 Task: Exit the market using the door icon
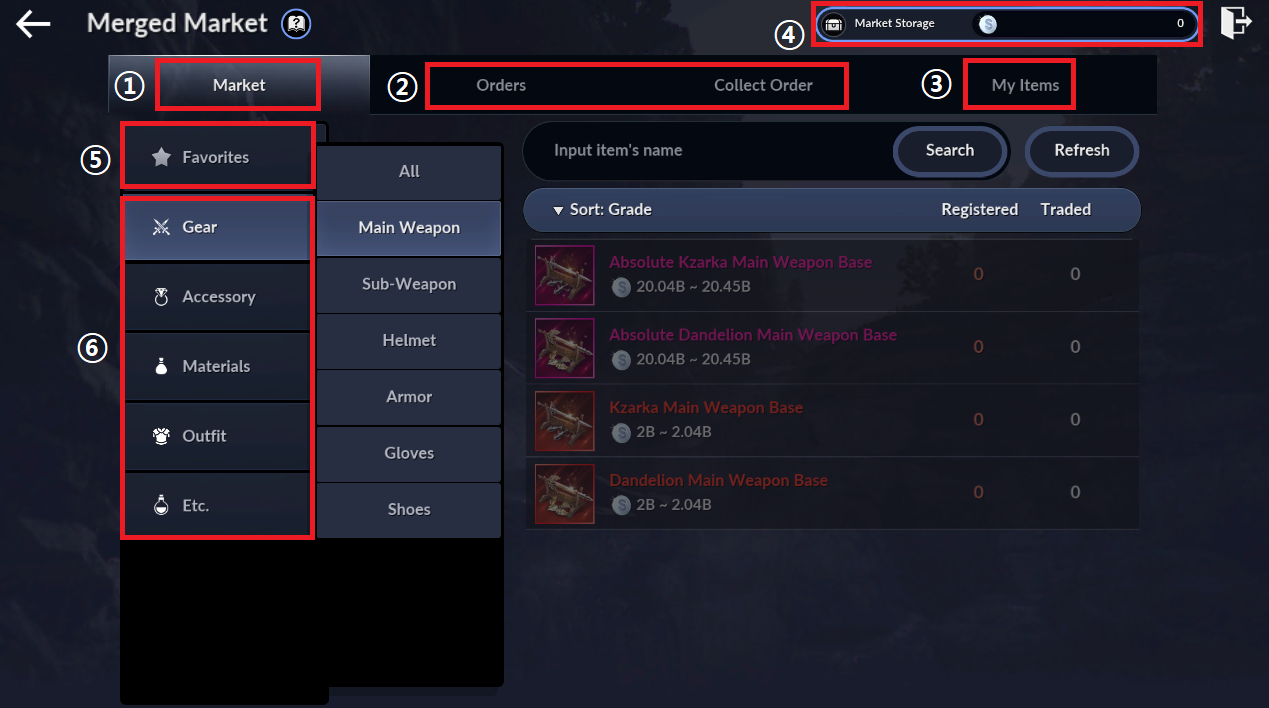tap(1236, 22)
